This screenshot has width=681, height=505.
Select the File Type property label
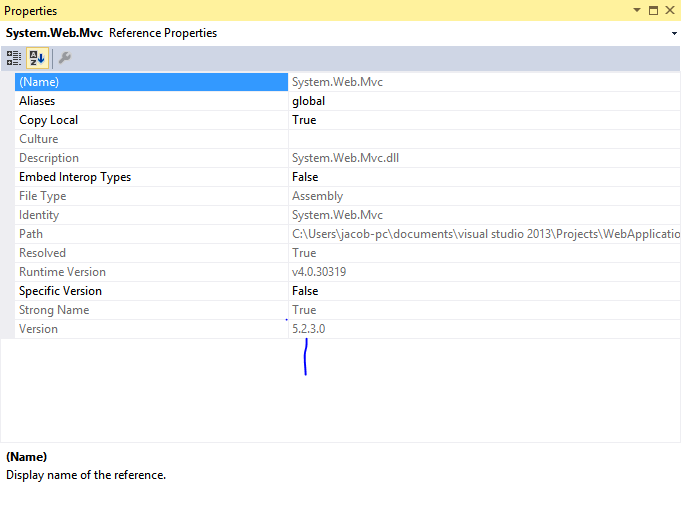43,196
